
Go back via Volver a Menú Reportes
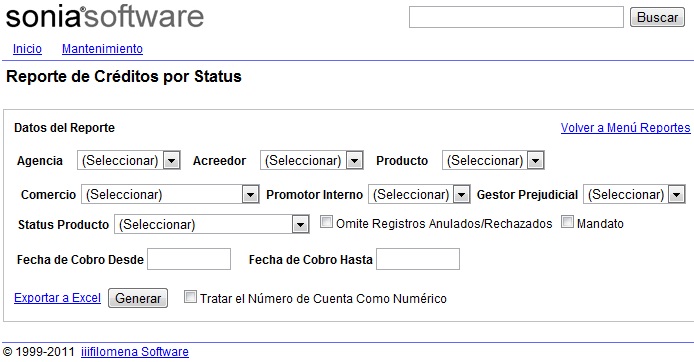625,127
